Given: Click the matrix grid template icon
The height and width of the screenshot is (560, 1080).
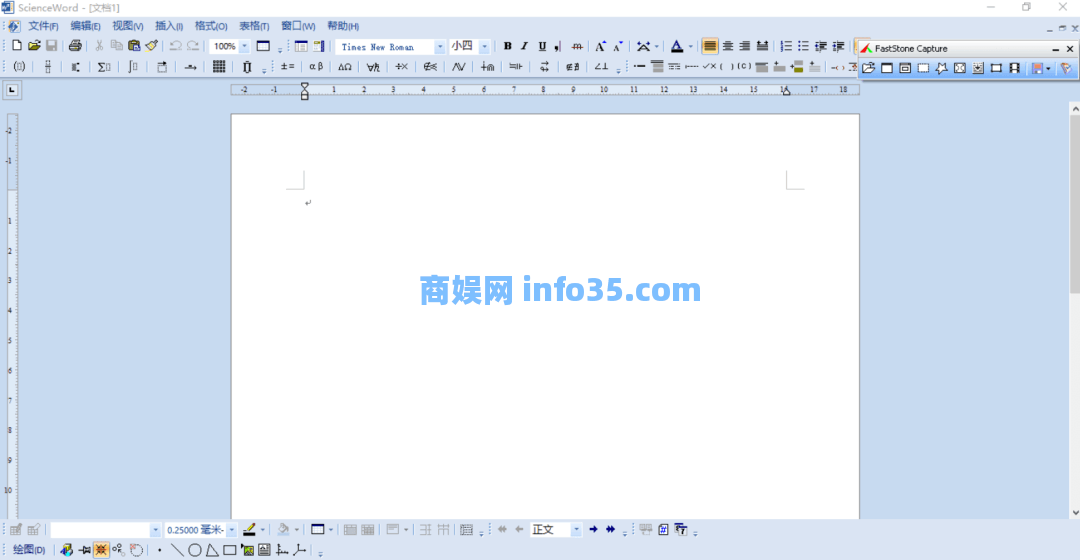Looking at the screenshot, I should [219, 67].
